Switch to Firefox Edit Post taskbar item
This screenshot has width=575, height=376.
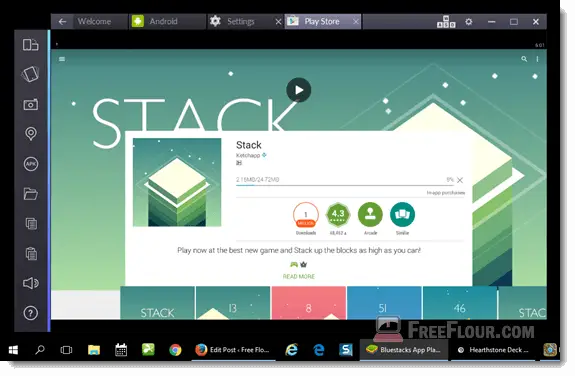233,350
